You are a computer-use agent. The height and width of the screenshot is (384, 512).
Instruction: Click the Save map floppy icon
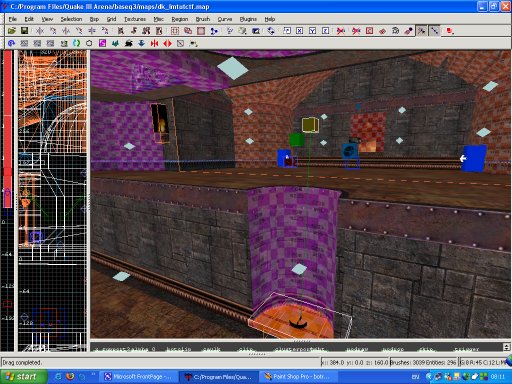click(x=24, y=31)
